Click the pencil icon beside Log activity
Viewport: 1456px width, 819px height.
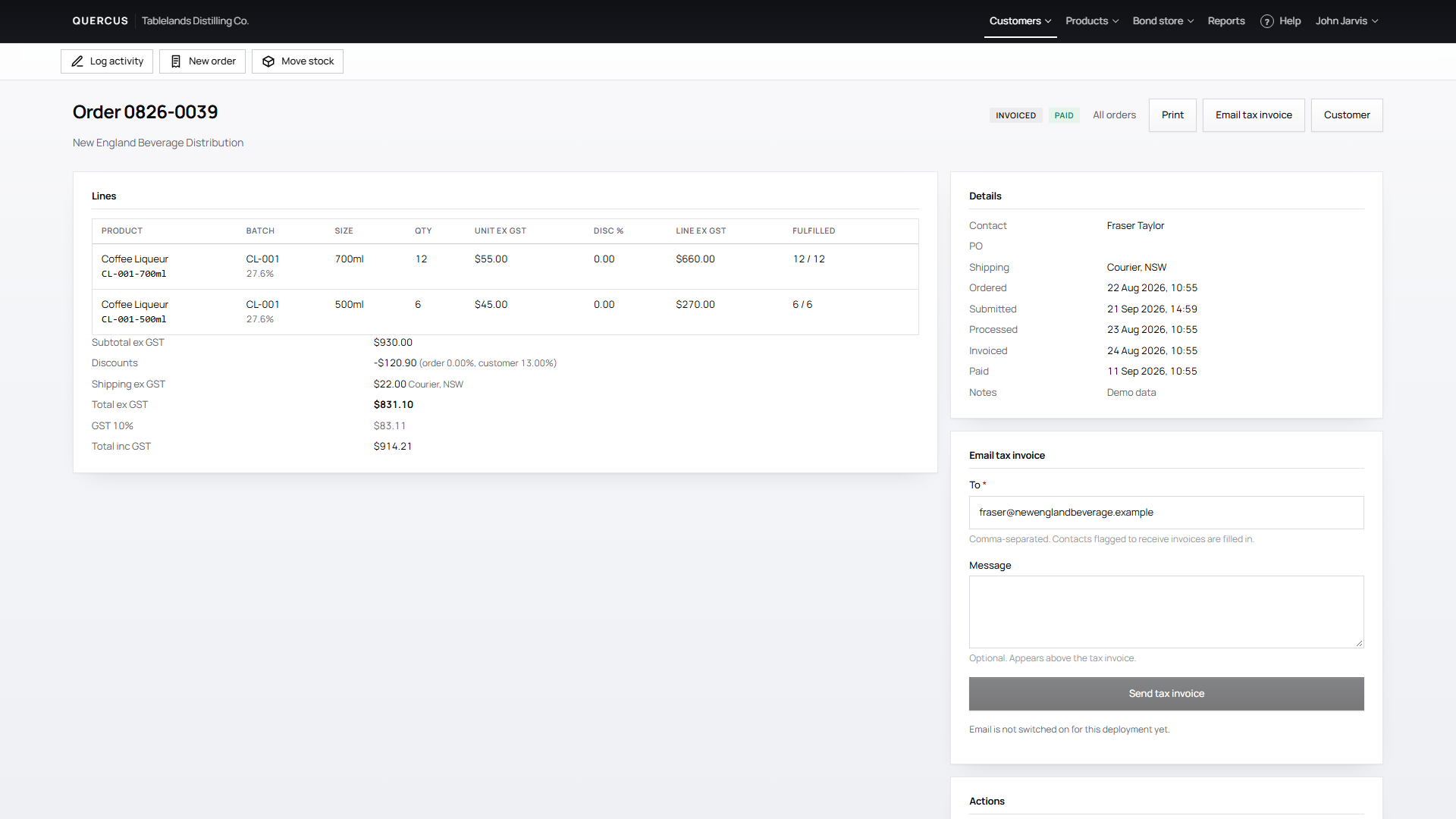point(77,61)
